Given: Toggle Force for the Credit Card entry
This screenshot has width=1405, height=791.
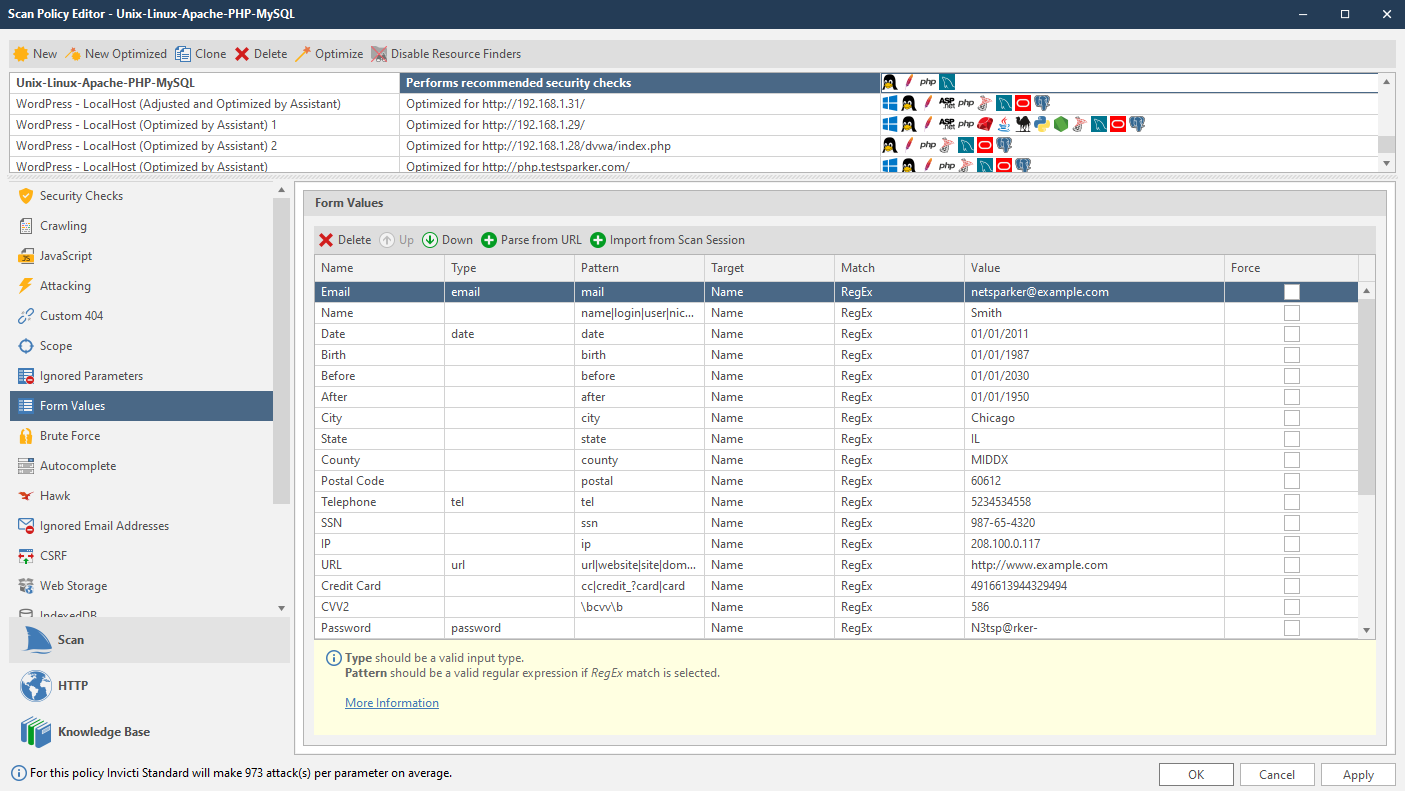Looking at the screenshot, I should coord(1291,585).
